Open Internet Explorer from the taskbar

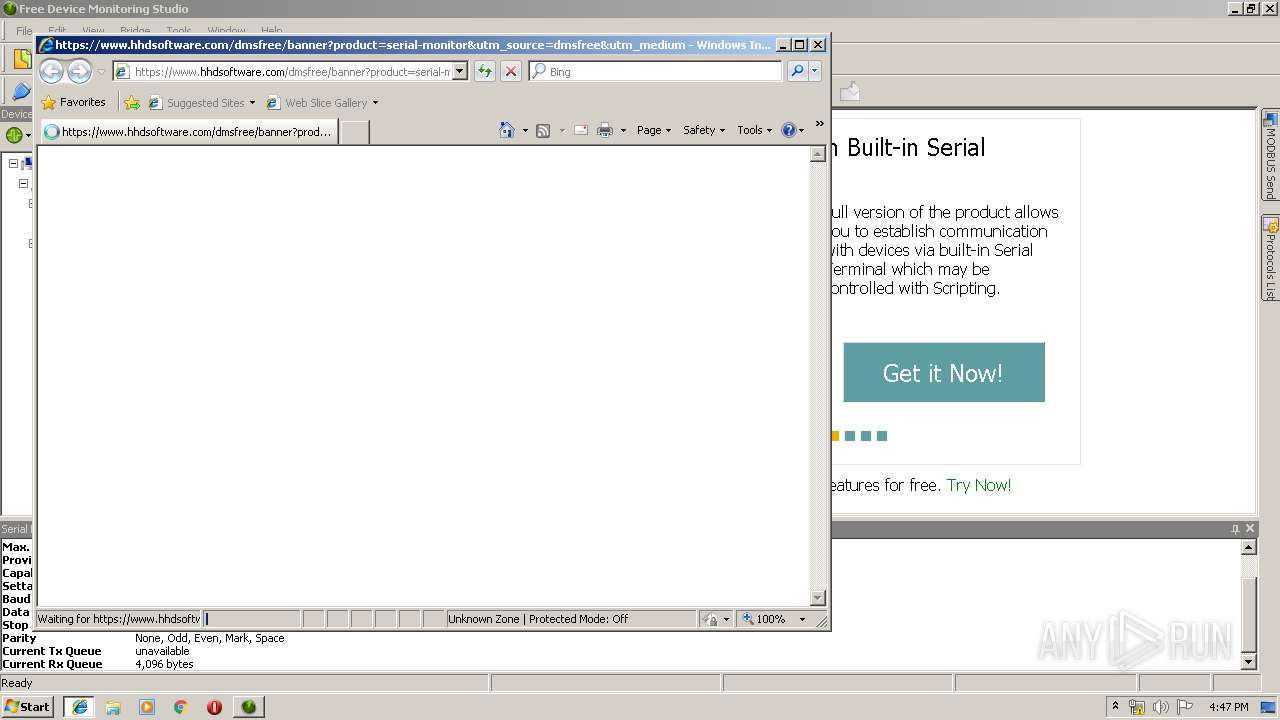pos(79,707)
